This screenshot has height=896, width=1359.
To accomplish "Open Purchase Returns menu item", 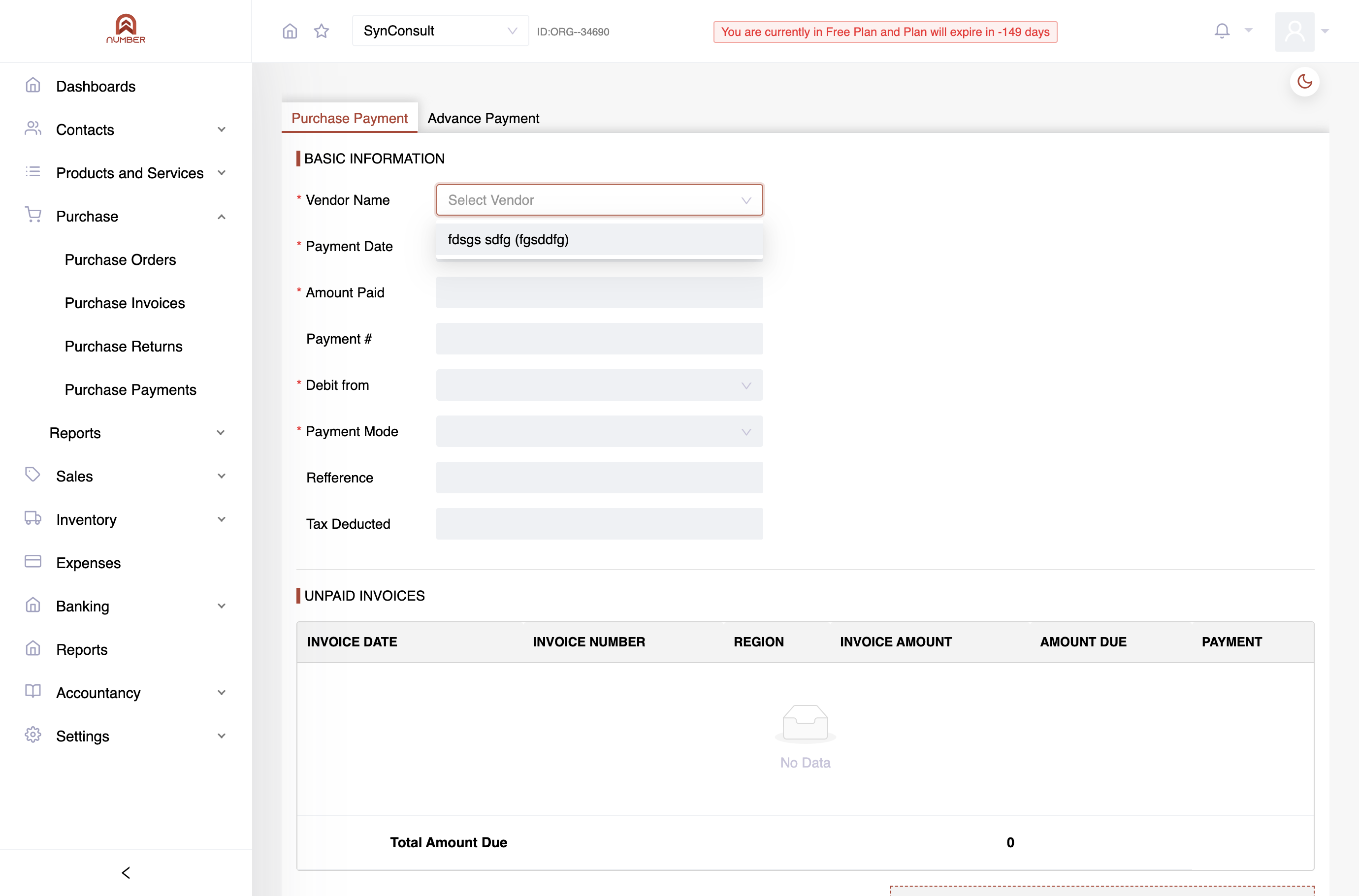I will coord(124,347).
